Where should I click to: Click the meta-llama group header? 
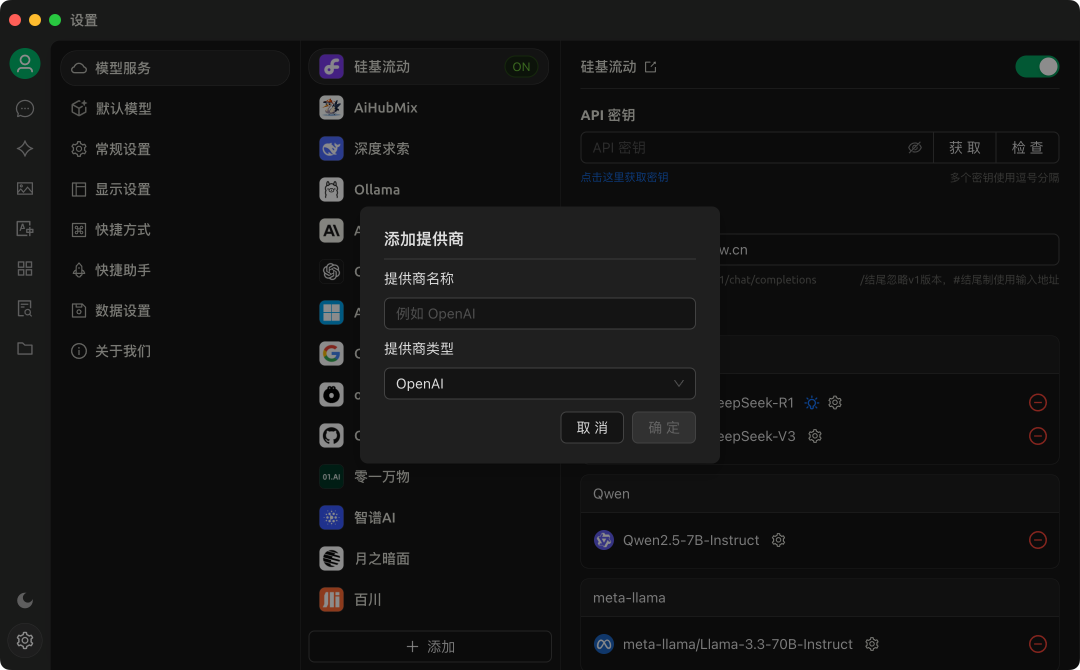(x=820, y=598)
